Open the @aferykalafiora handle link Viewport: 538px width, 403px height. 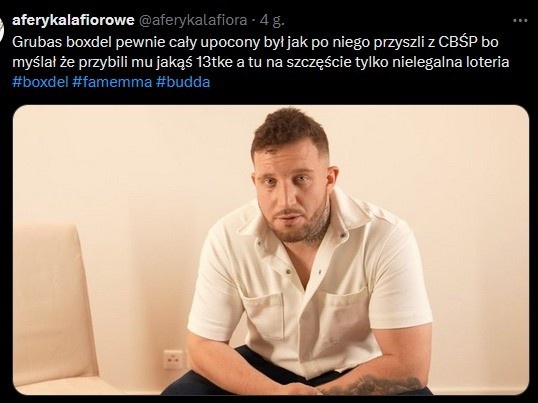coord(192,21)
